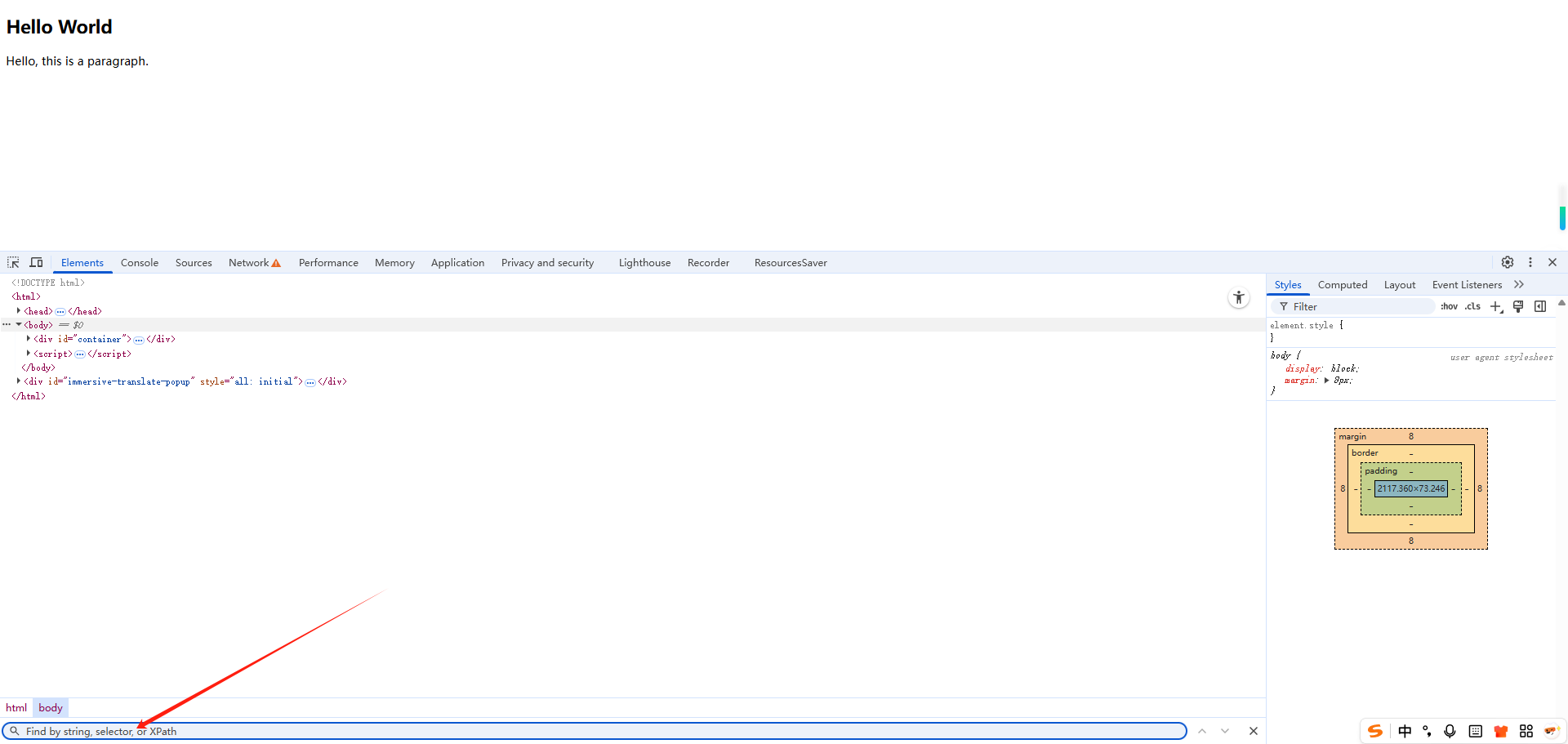Open the Privacy and security tab
Image resolution: width=1568 pixels, height=744 pixels.
click(x=547, y=262)
